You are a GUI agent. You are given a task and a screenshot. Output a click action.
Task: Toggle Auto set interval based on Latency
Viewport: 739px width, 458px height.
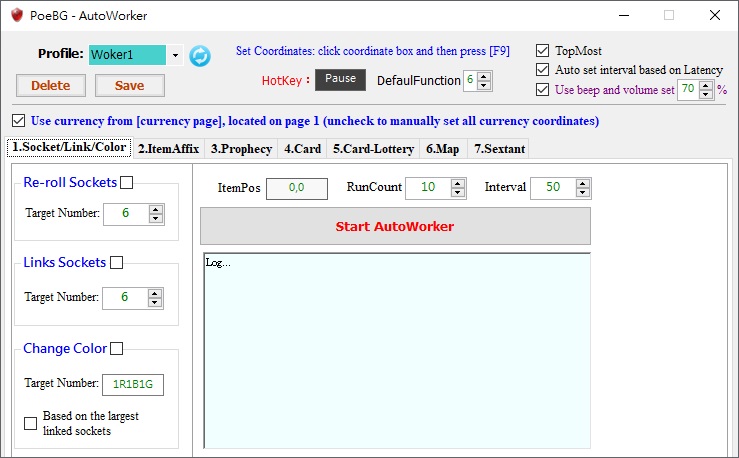[542, 70]
